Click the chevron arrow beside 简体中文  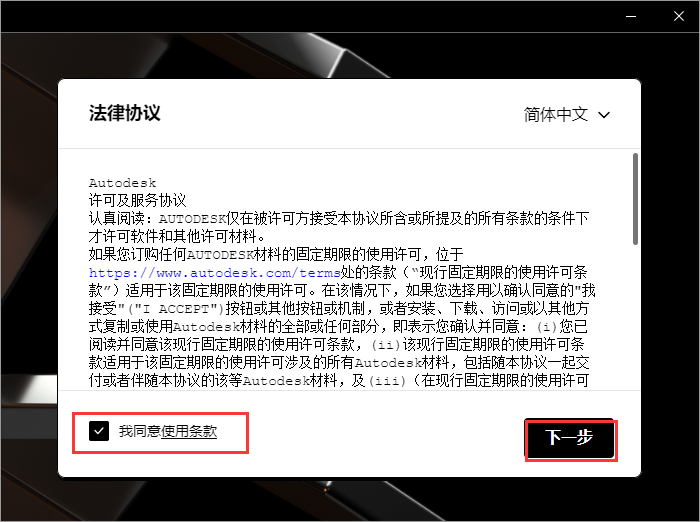604,115
